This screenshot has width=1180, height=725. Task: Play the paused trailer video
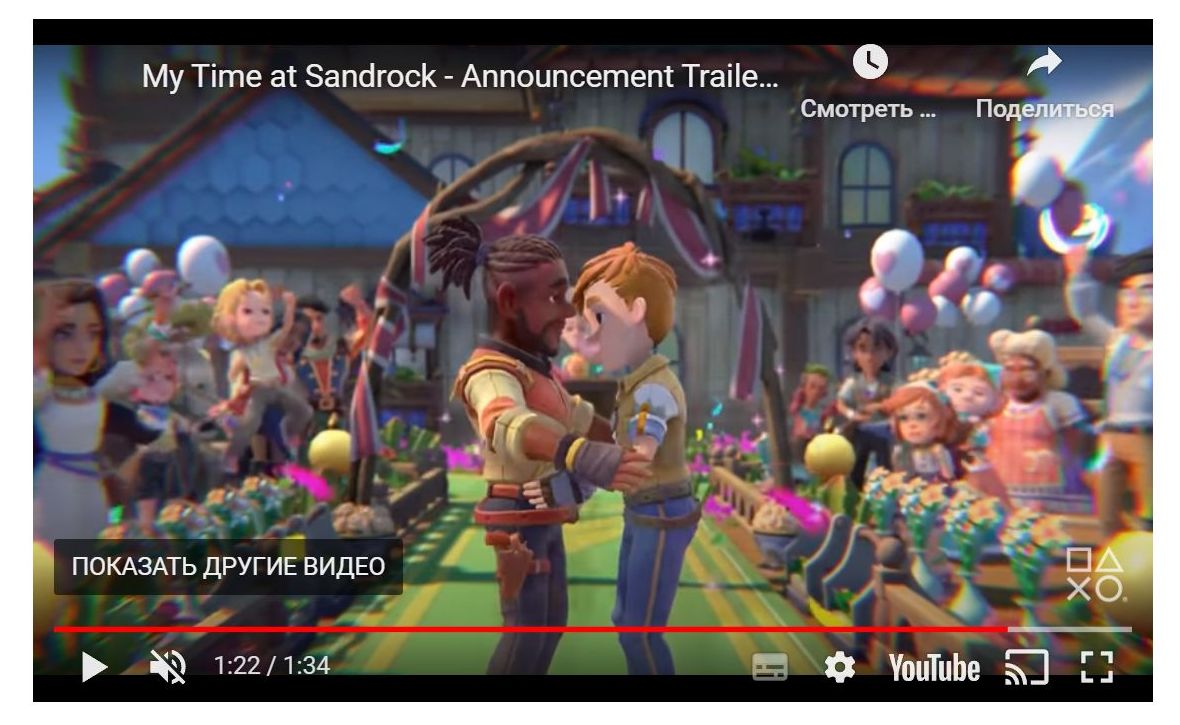(94, 667)
